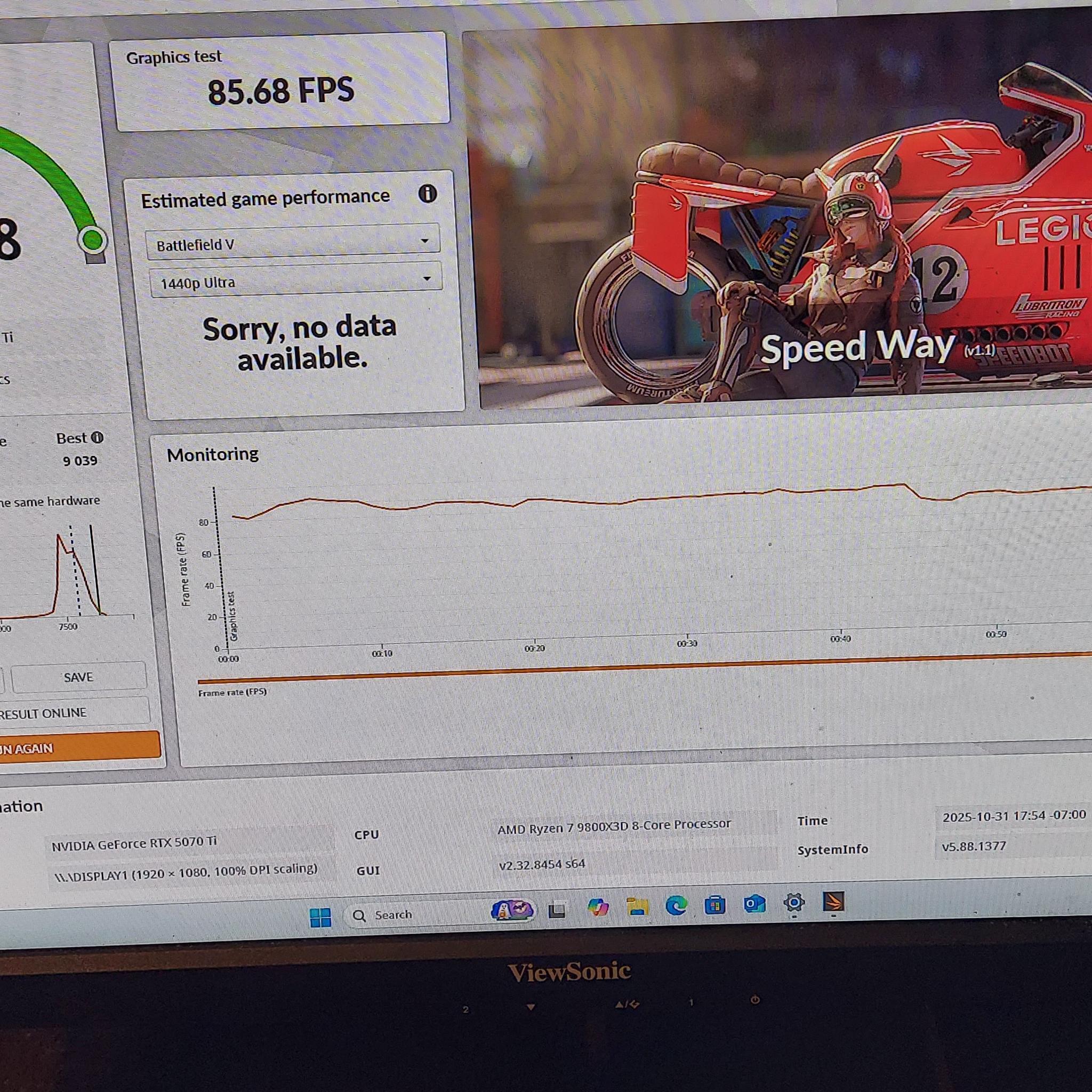Click the RESULT ONLINE button
The width and height of the screenshot is (1092, 1092).
(x=75, y=712)
